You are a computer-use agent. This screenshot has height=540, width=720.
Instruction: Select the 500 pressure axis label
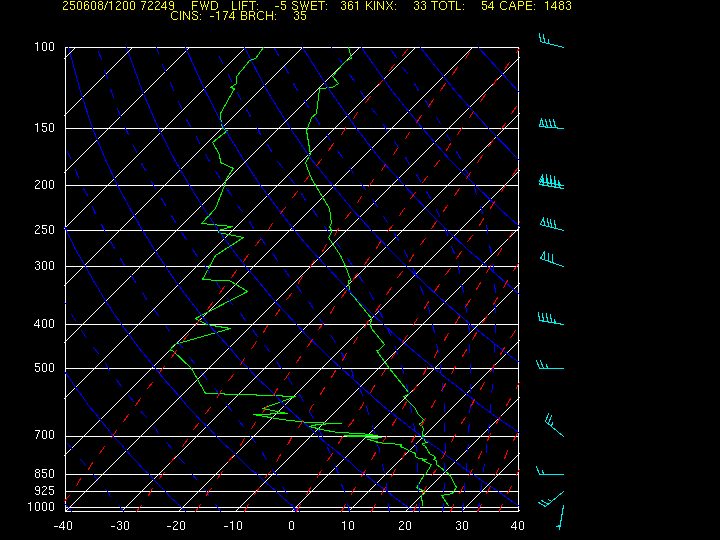(x=45, y=368)
